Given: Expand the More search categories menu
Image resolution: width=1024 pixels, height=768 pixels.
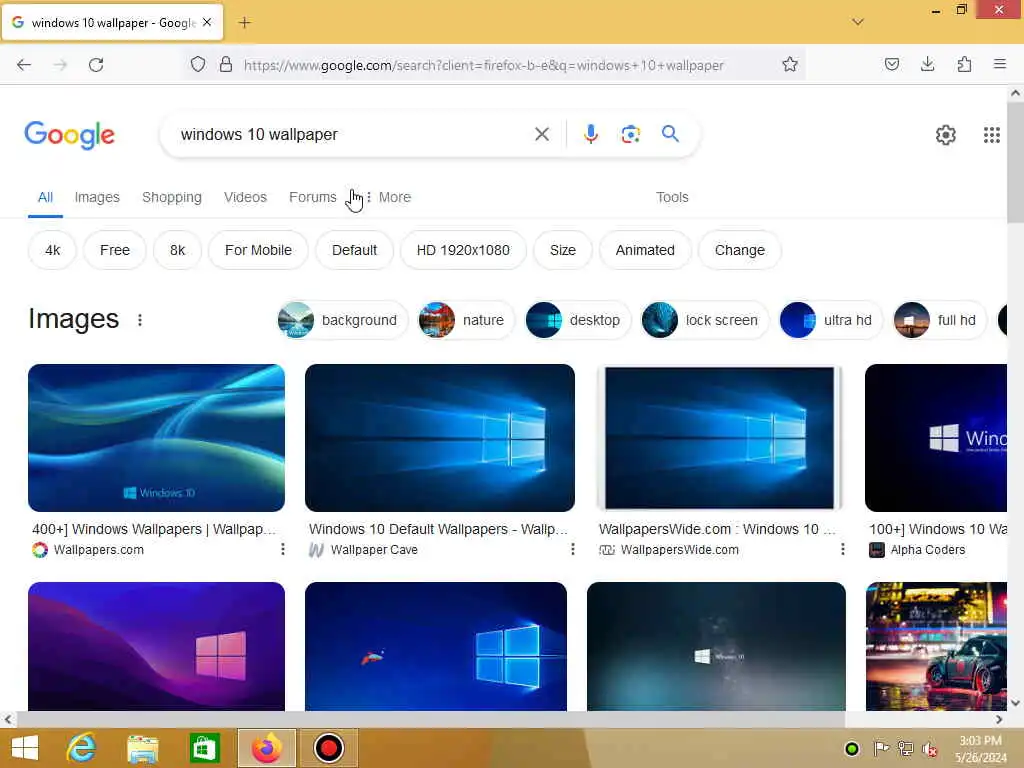Looking at the screenshot, I should (389, 197).
